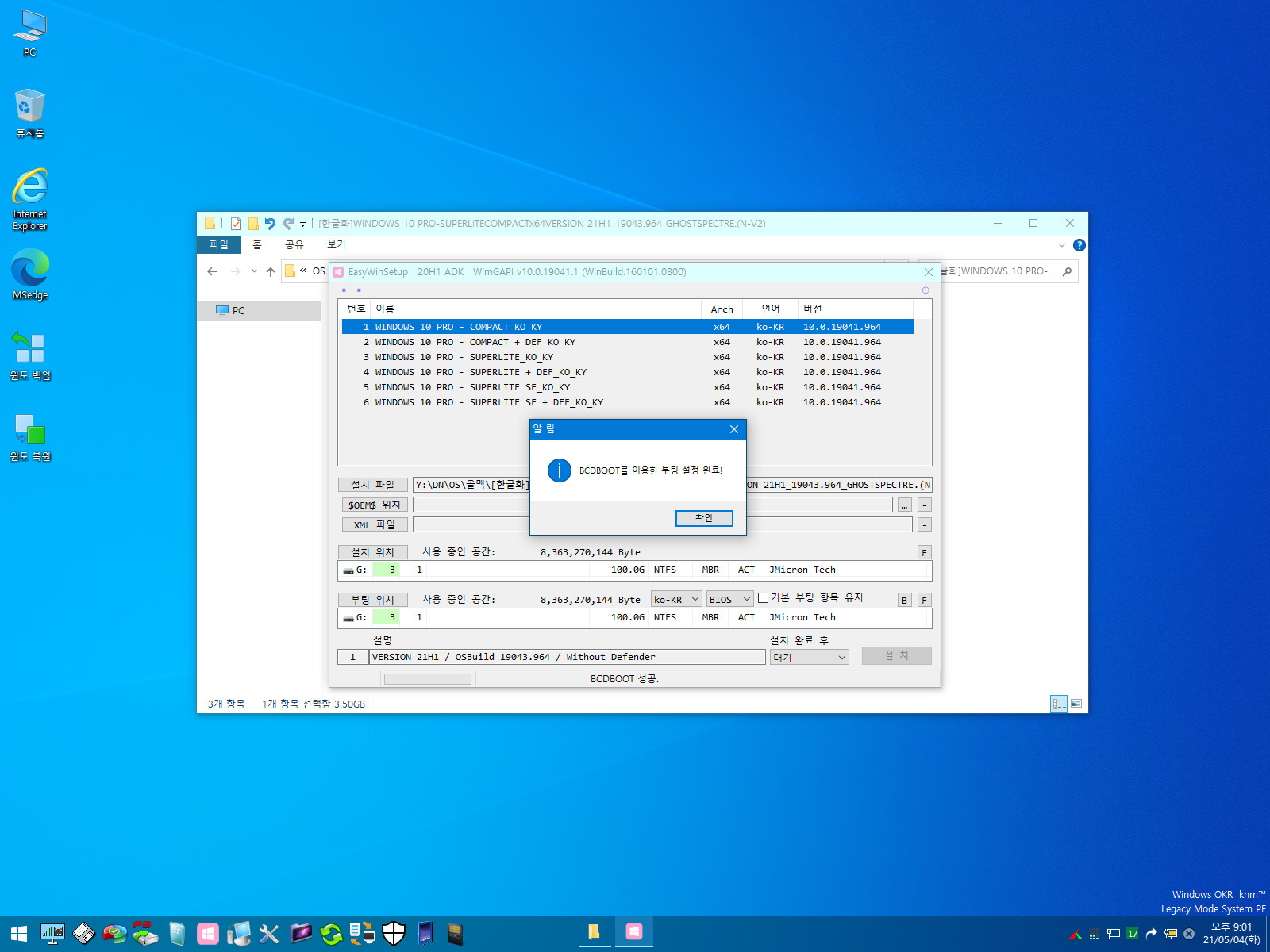Open the BIOS boot mode dropdown
Screen dimensions: 1270x952
tap(729, 599)
